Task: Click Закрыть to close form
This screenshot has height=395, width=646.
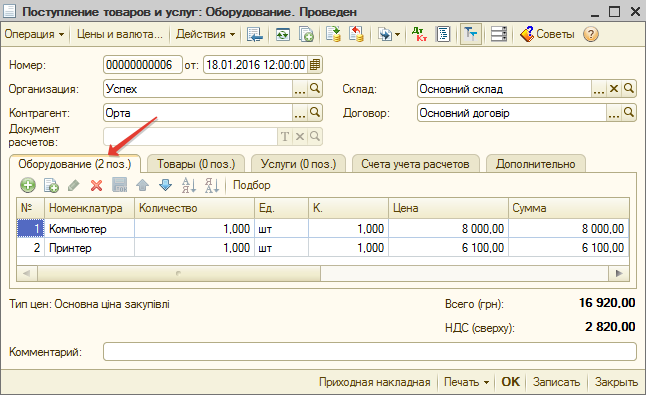Action: pos(616,382)
